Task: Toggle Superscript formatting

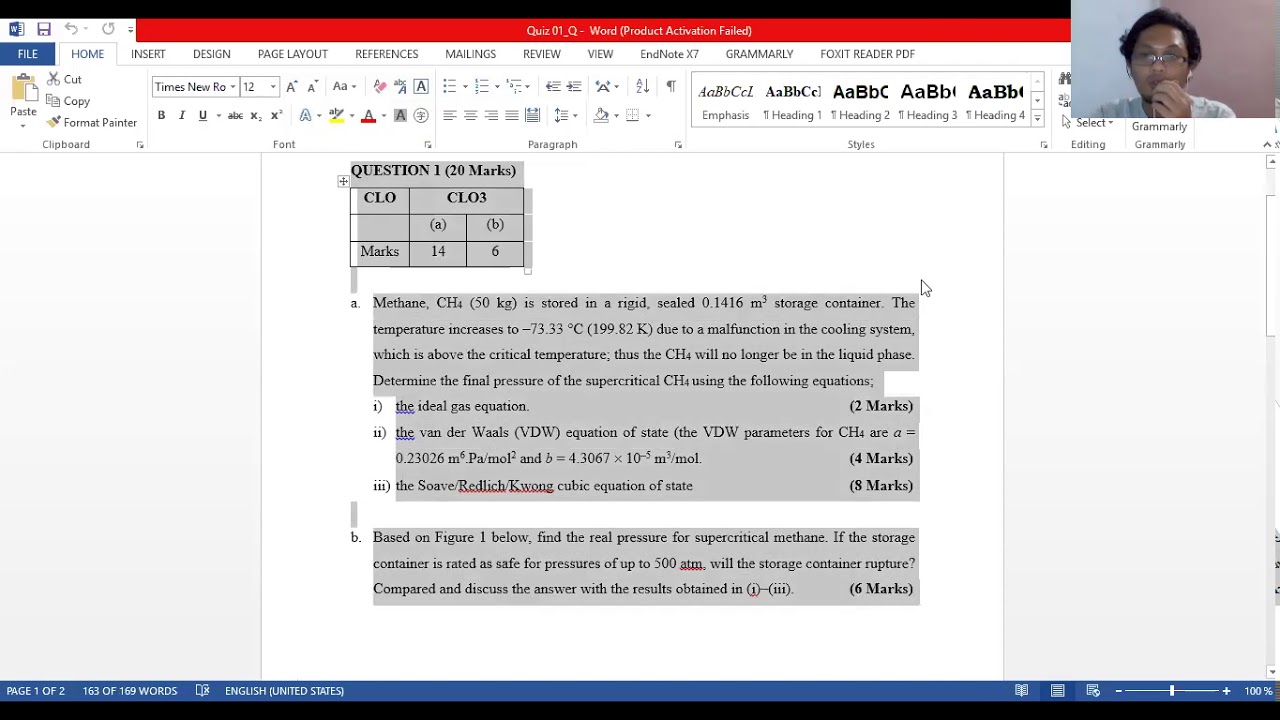Action: [x=277, y=116]
